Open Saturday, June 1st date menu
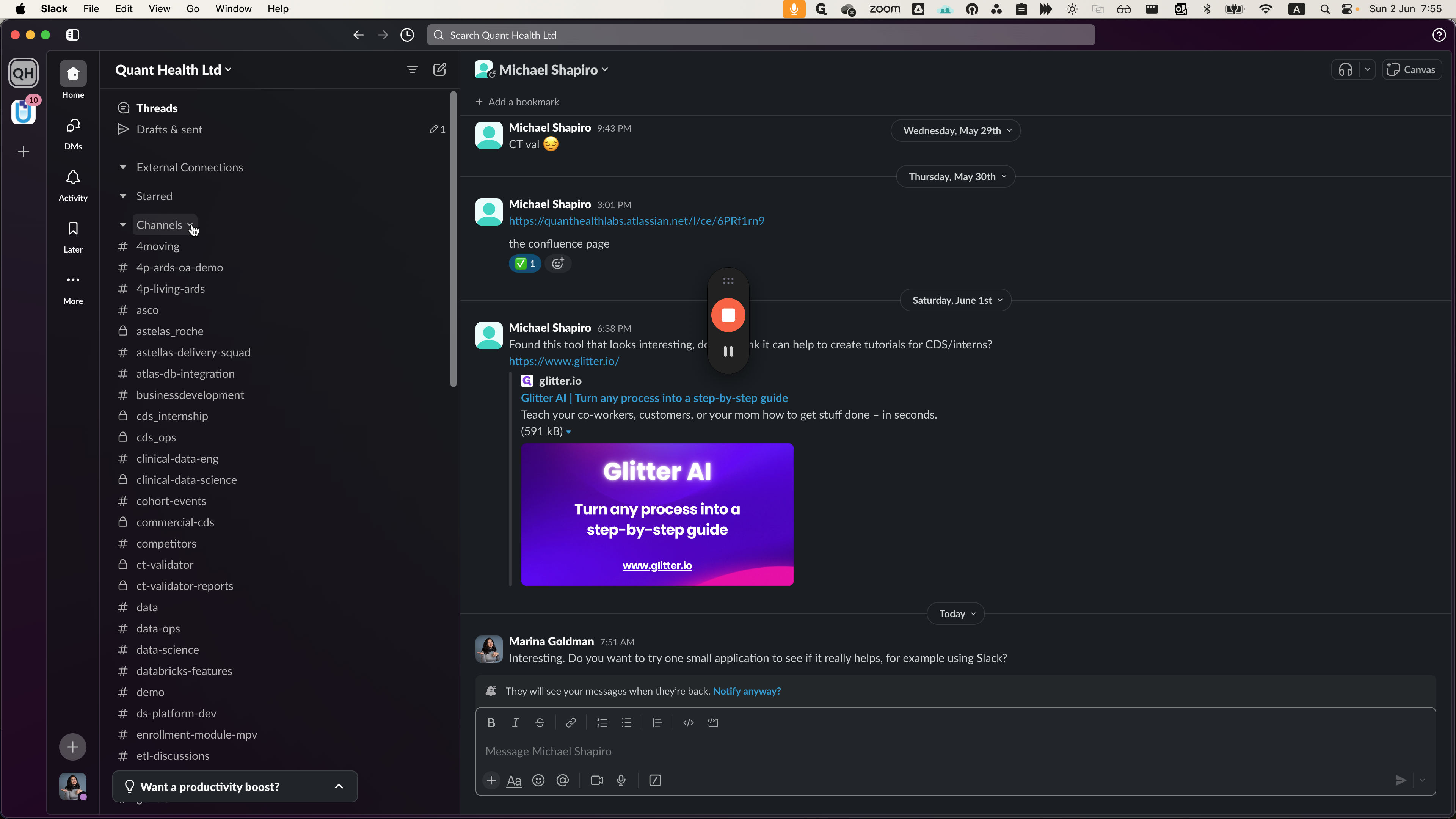 pos(956,300)
